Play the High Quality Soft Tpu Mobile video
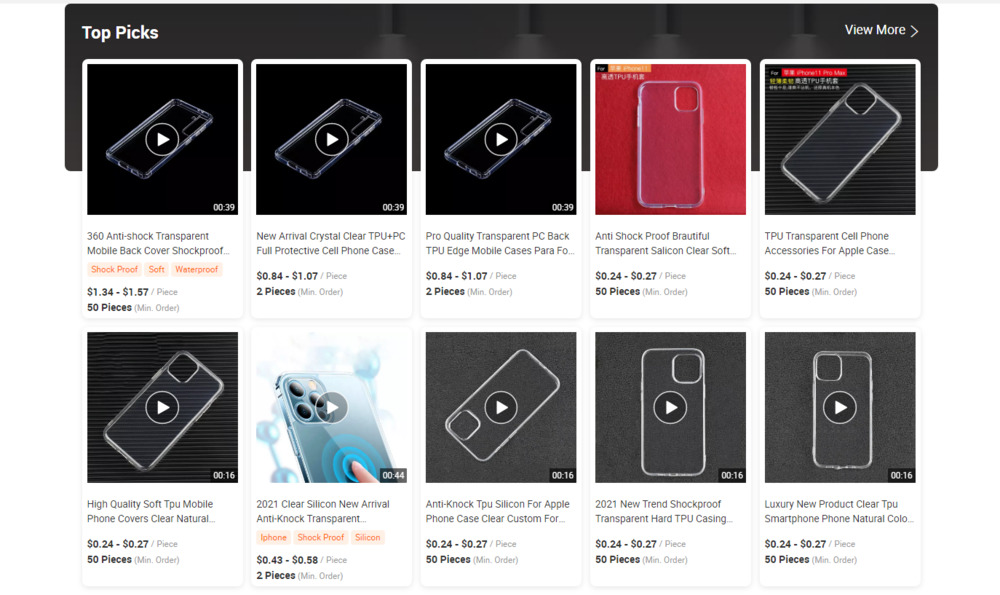Screen dimensions: 1000x595 coord(162,407)
